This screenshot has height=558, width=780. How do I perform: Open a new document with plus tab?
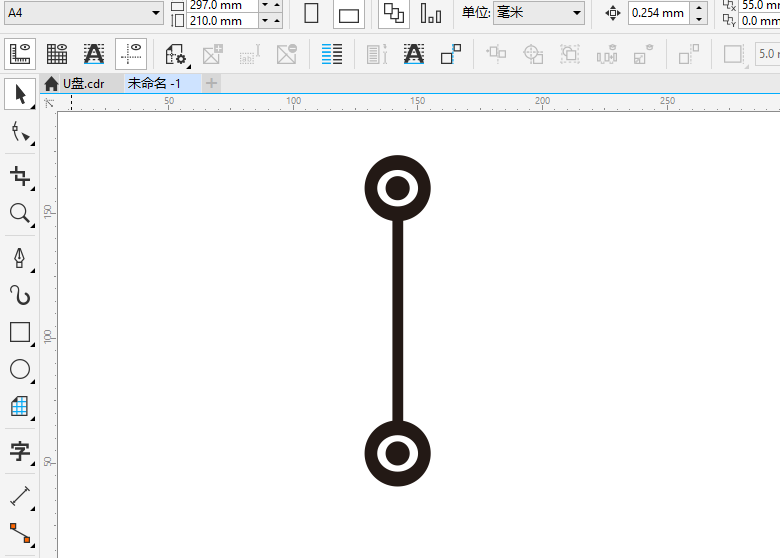pyautogui.click(x=211, y=84)
